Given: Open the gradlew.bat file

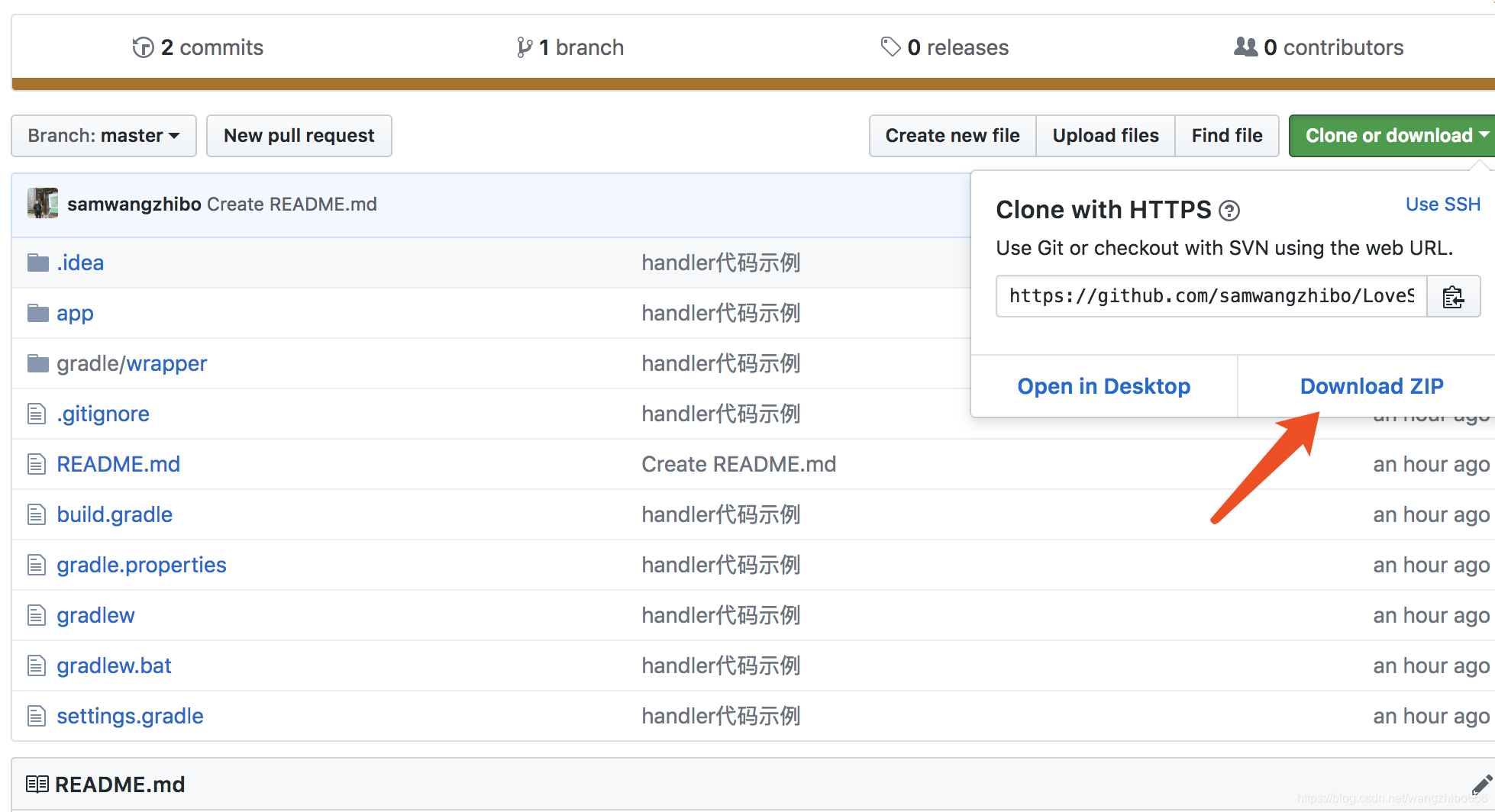Looking at the screenshot, I should point(114,666).
